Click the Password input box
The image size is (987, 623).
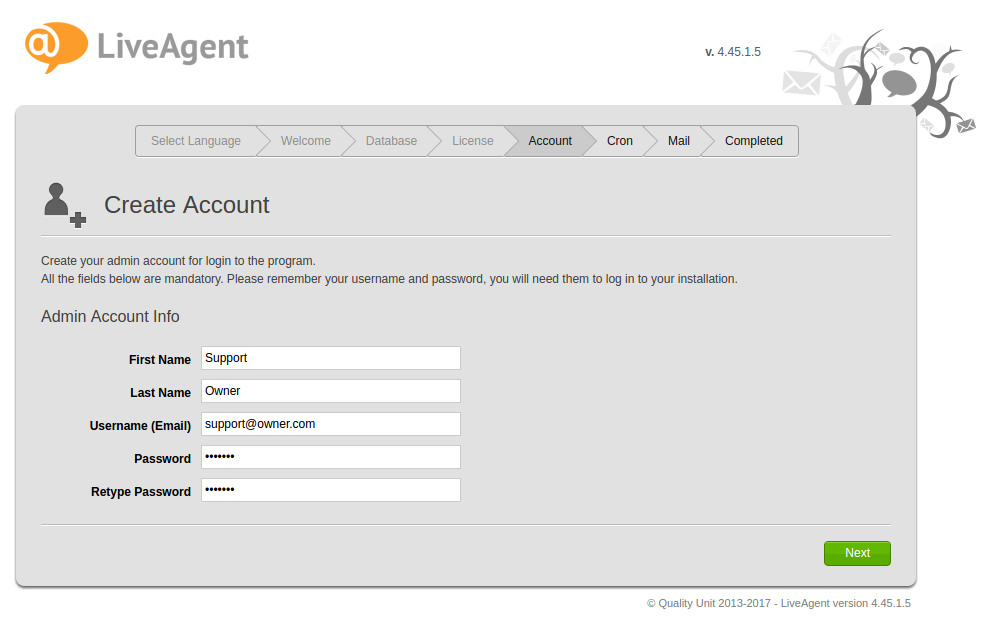tap(330, 457)
